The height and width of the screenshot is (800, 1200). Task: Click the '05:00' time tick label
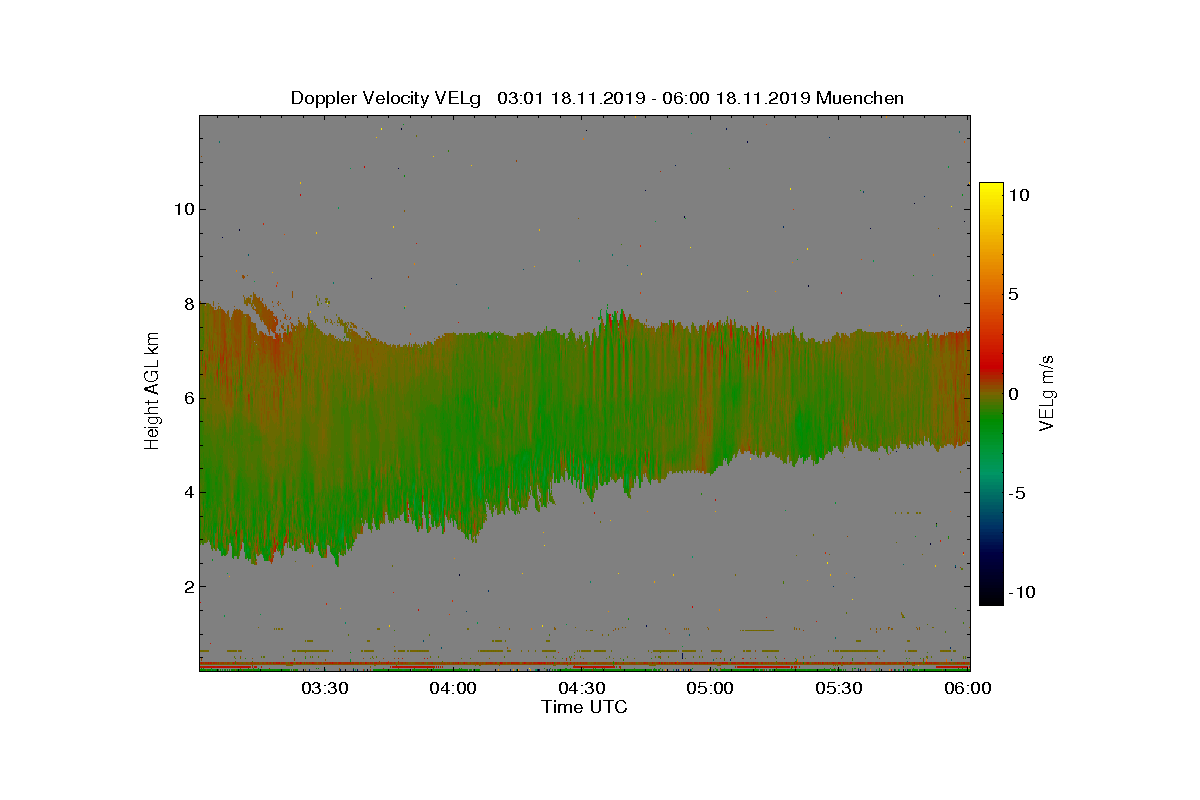711,688
